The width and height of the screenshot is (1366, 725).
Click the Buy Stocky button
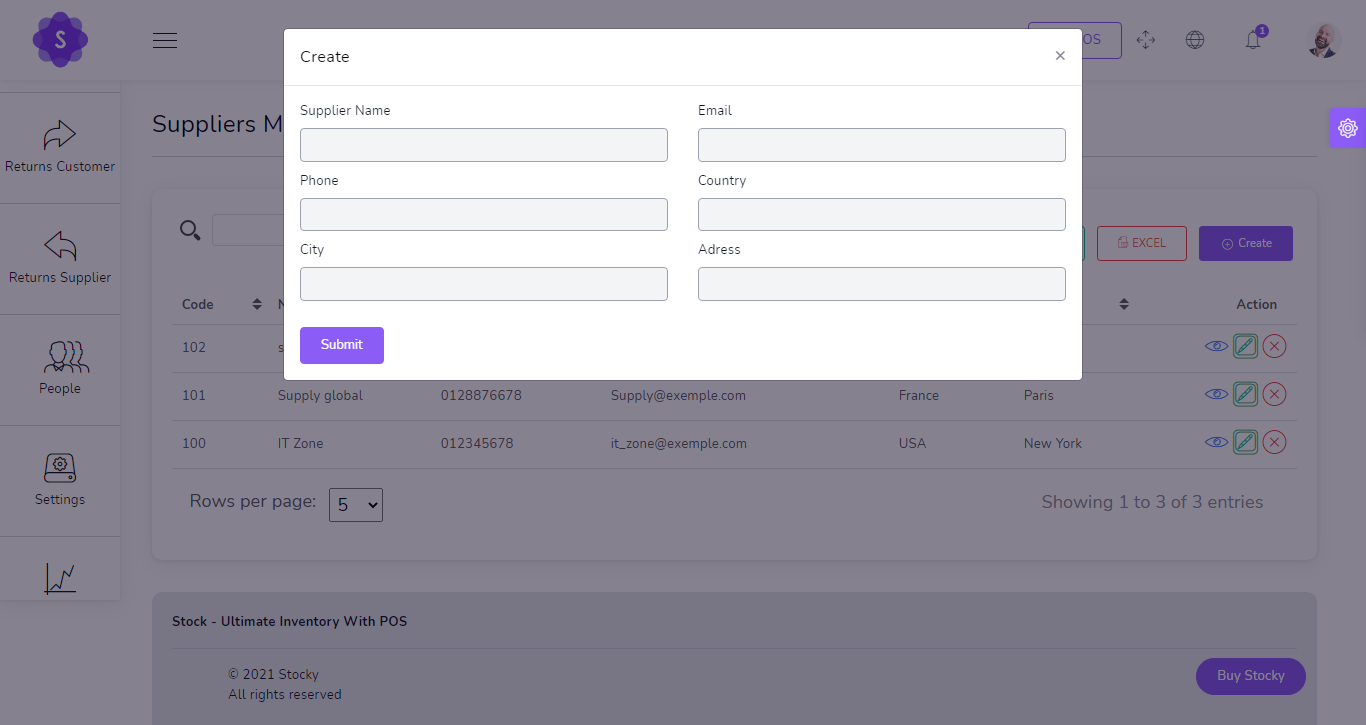[x=1250, y=676]
